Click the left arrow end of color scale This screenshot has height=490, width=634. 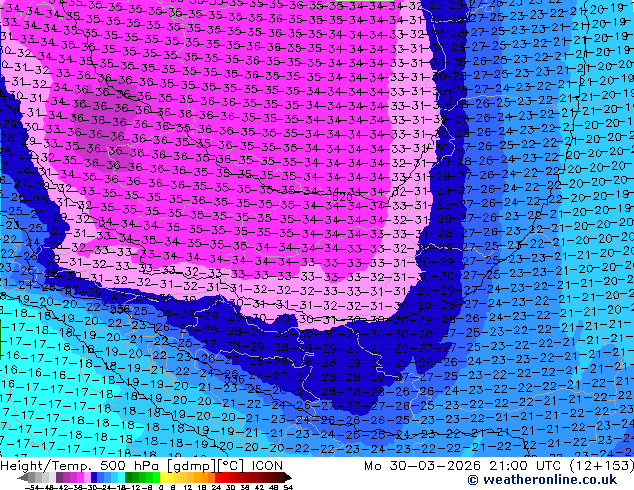(23, 477)
